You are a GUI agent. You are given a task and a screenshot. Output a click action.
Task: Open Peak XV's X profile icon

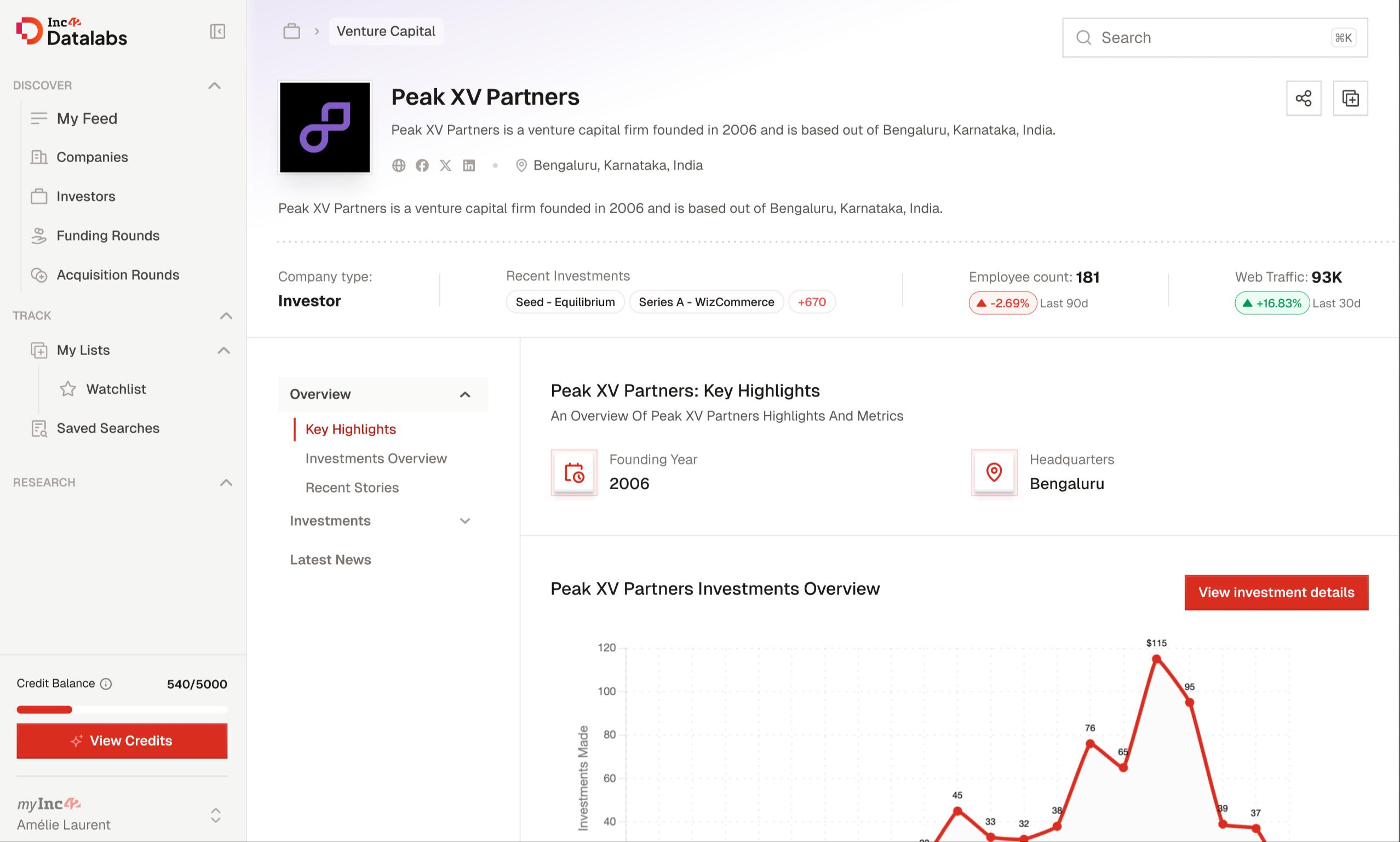(445, 165)
